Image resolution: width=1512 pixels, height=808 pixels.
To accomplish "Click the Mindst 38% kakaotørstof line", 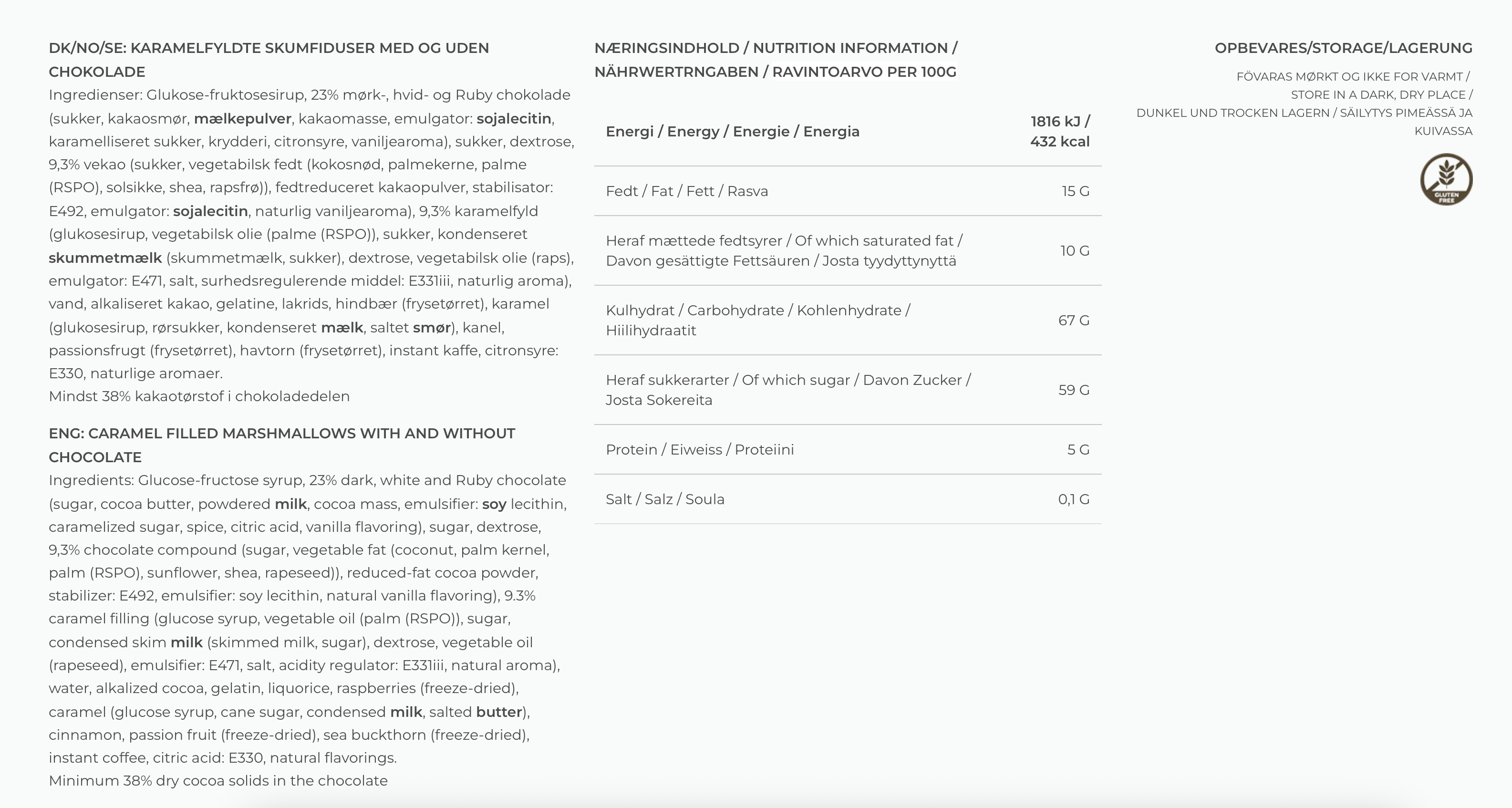I will pos(199,397).
